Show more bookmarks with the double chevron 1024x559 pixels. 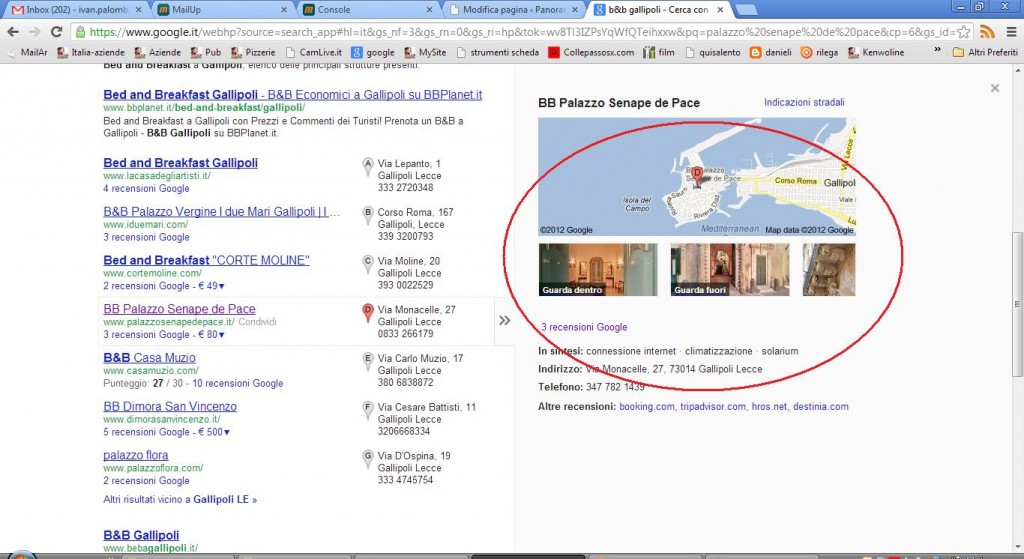tap(937, 50)
